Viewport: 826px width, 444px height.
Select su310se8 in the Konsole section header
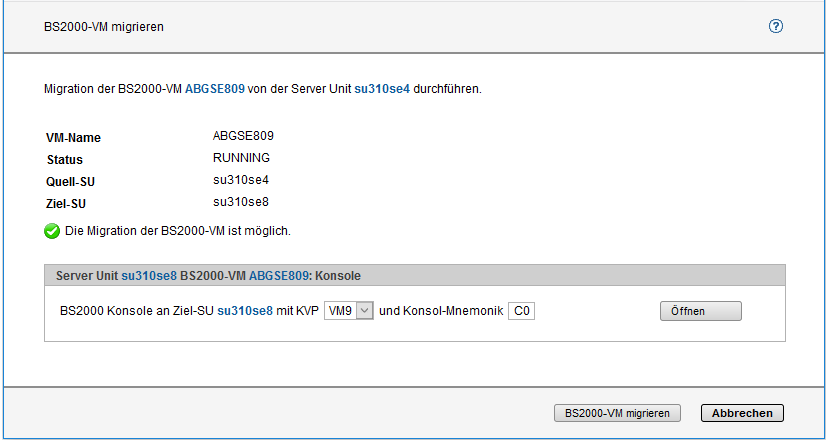pos(149,275)
